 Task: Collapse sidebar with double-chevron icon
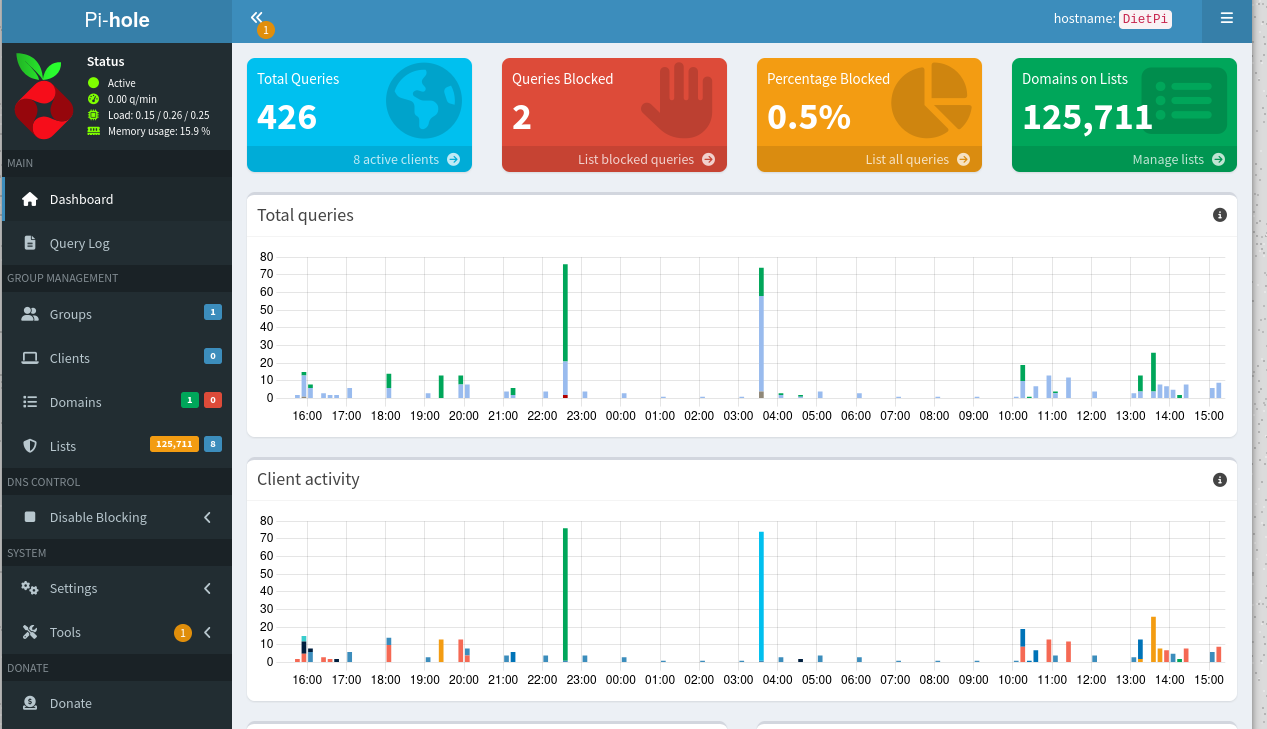(257, 17)
